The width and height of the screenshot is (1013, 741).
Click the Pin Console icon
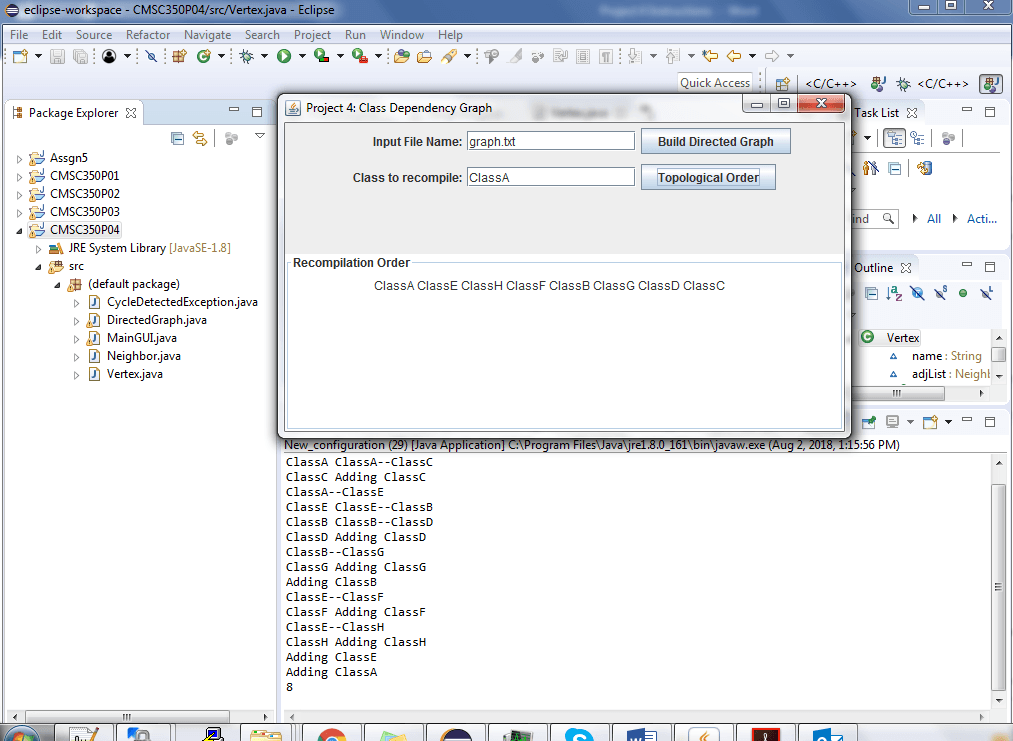[869, 422]
